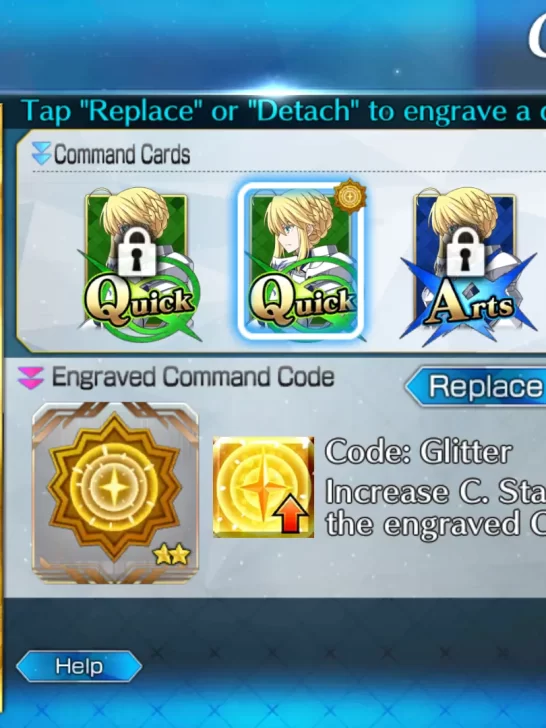Click the Command Cards header label

122,154
